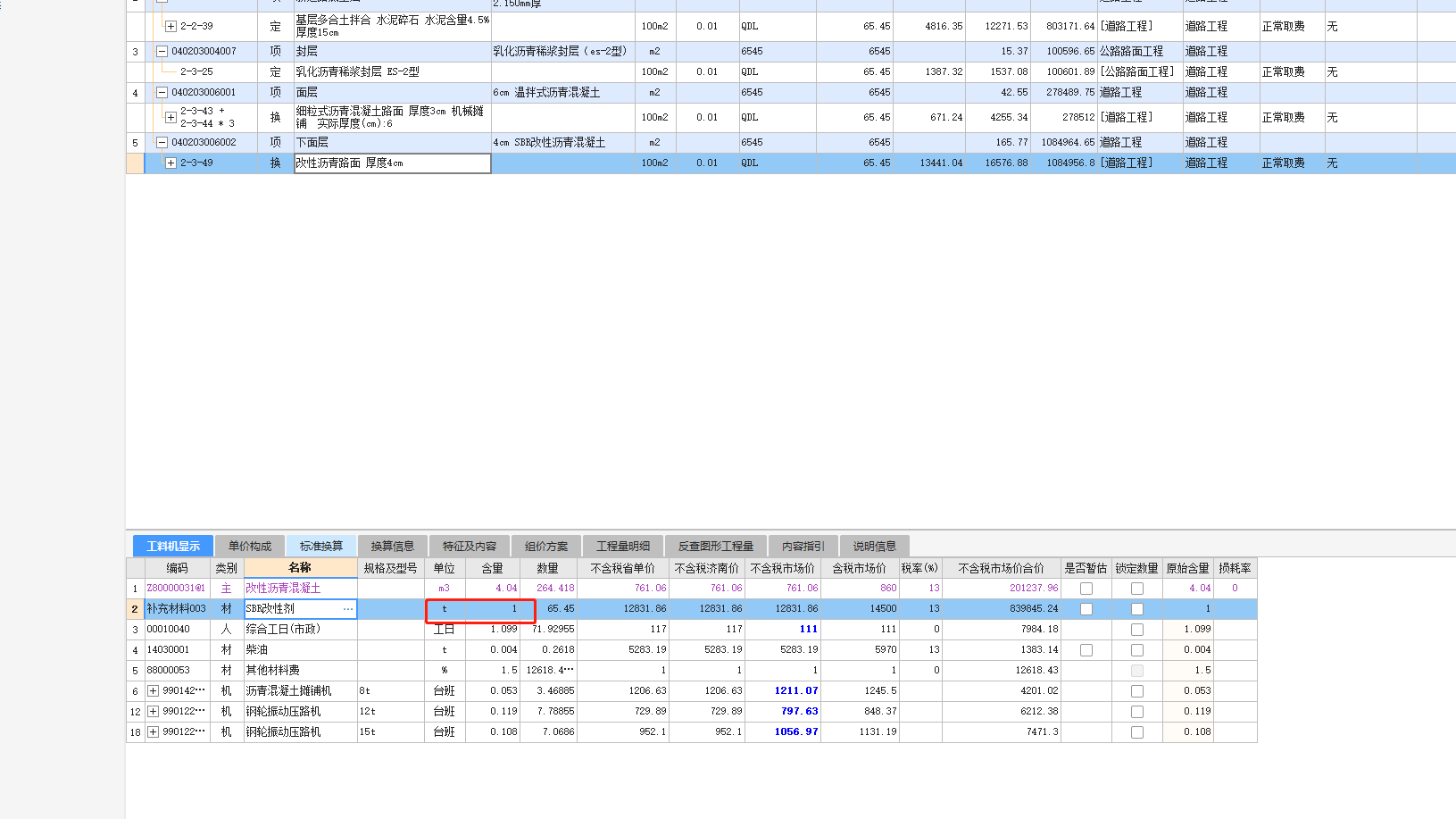1456x819 pixels.
Task: Switch to the 组价方案 tab
Action: [x=546, y=546]
